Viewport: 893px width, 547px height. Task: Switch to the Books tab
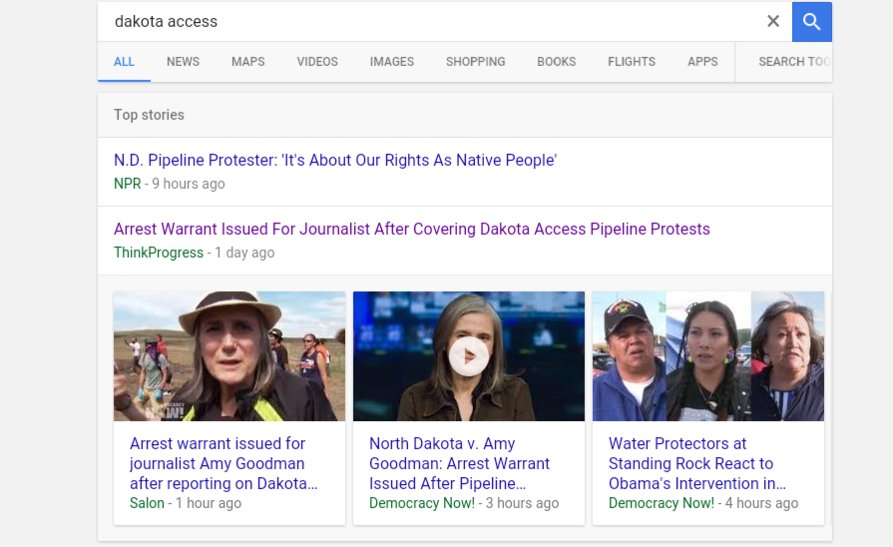coord(556,62)
